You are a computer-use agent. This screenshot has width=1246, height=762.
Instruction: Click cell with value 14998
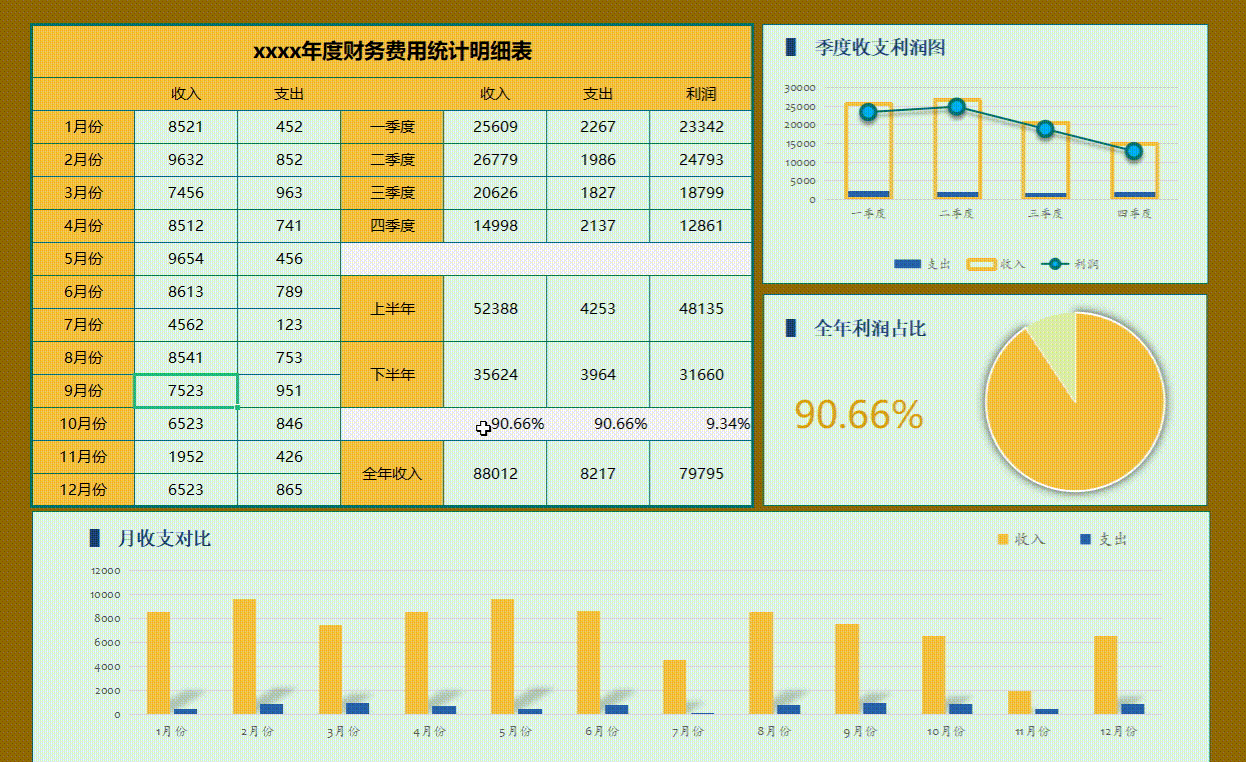[495, 226]
